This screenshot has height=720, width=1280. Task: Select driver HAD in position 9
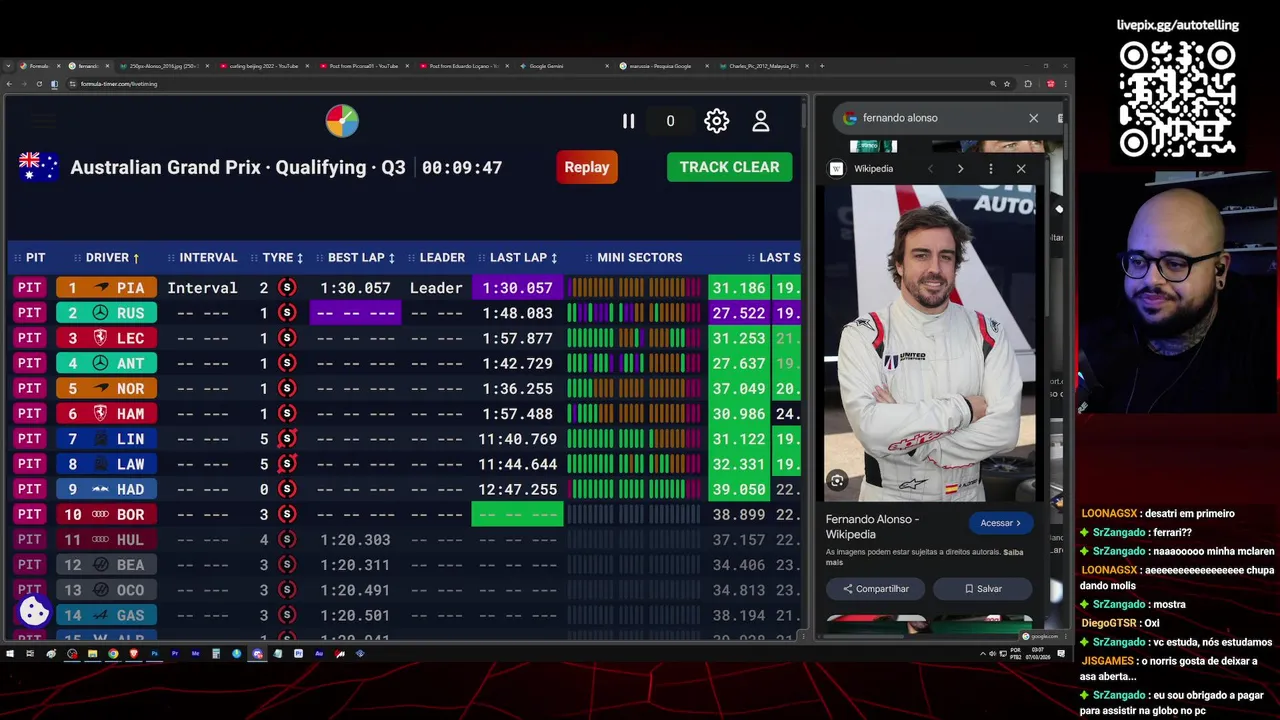pos(106,489)
